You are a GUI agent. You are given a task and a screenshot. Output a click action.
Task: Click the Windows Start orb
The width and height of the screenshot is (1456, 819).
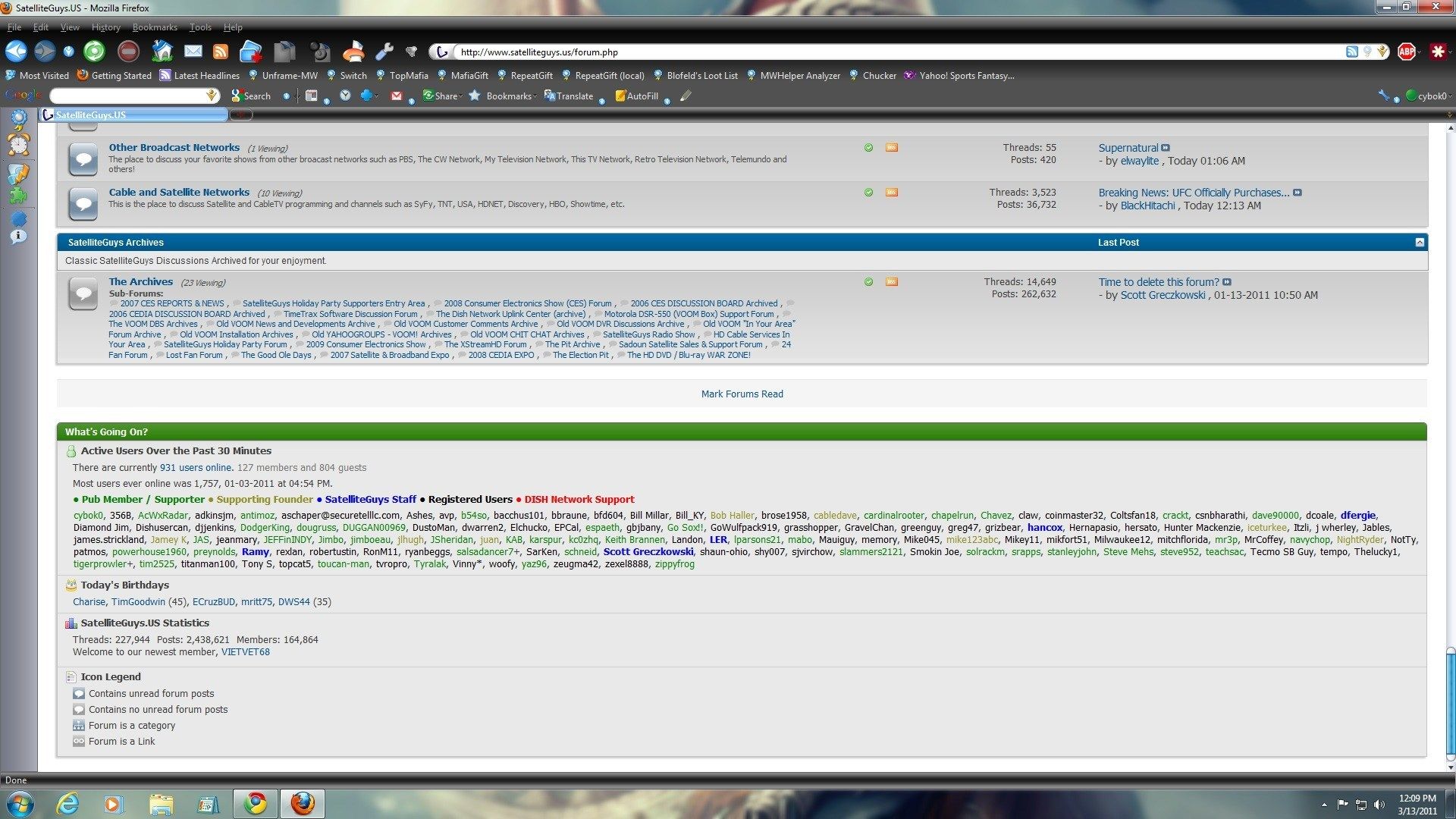[x=19, y=804]
